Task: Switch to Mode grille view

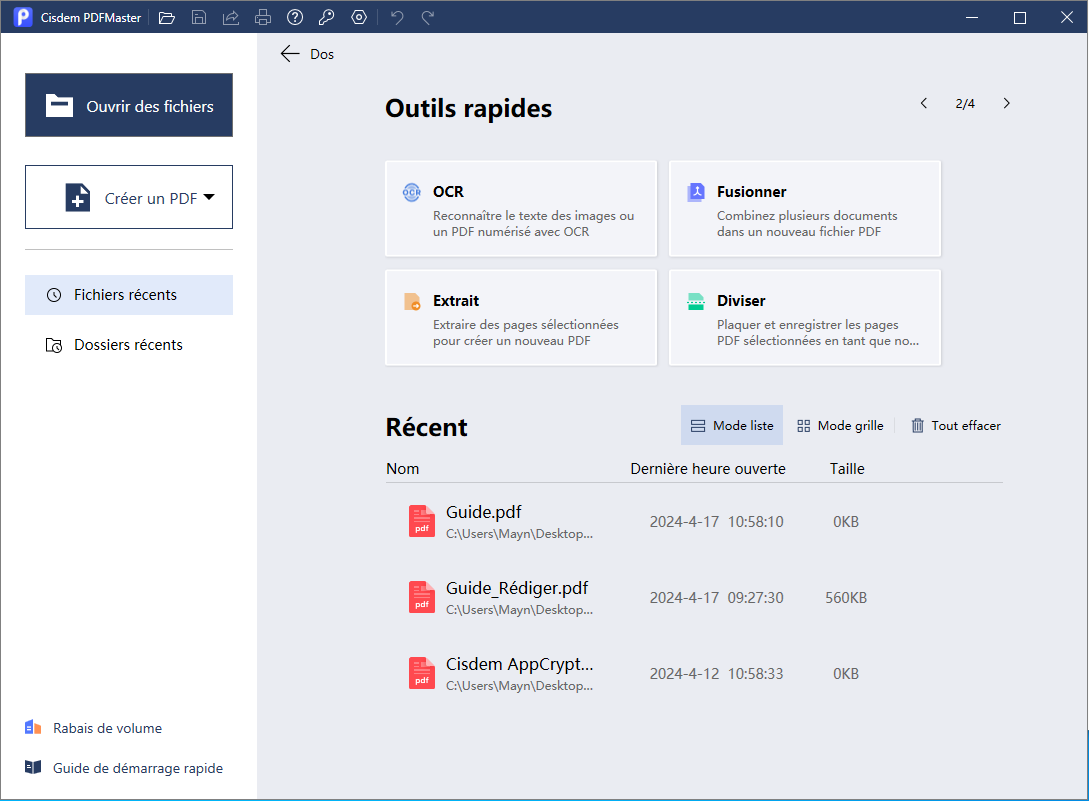Action: 840,425
